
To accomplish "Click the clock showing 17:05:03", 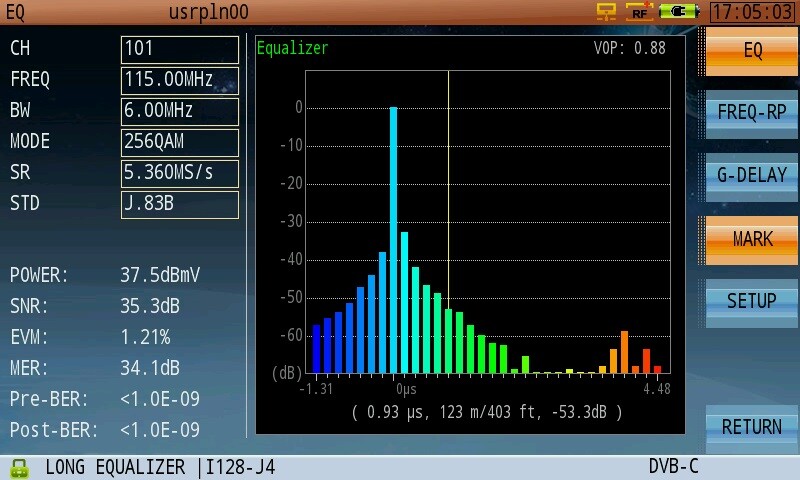I will tap(752, 12).
